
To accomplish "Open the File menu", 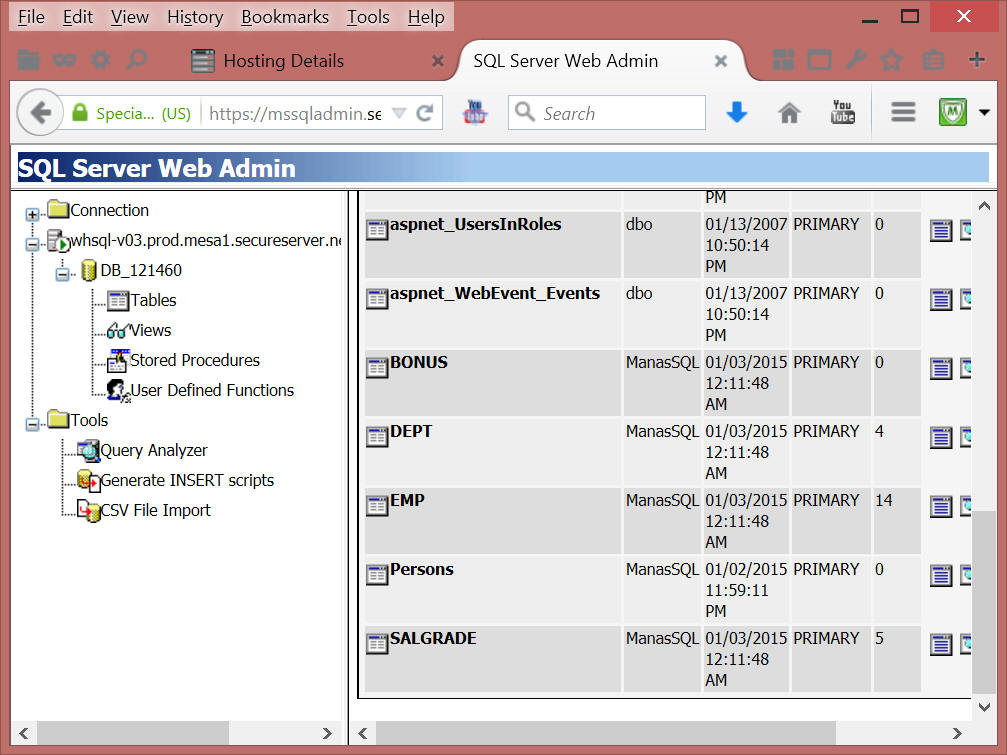I will pyautogui.click(x=31, y=17).
